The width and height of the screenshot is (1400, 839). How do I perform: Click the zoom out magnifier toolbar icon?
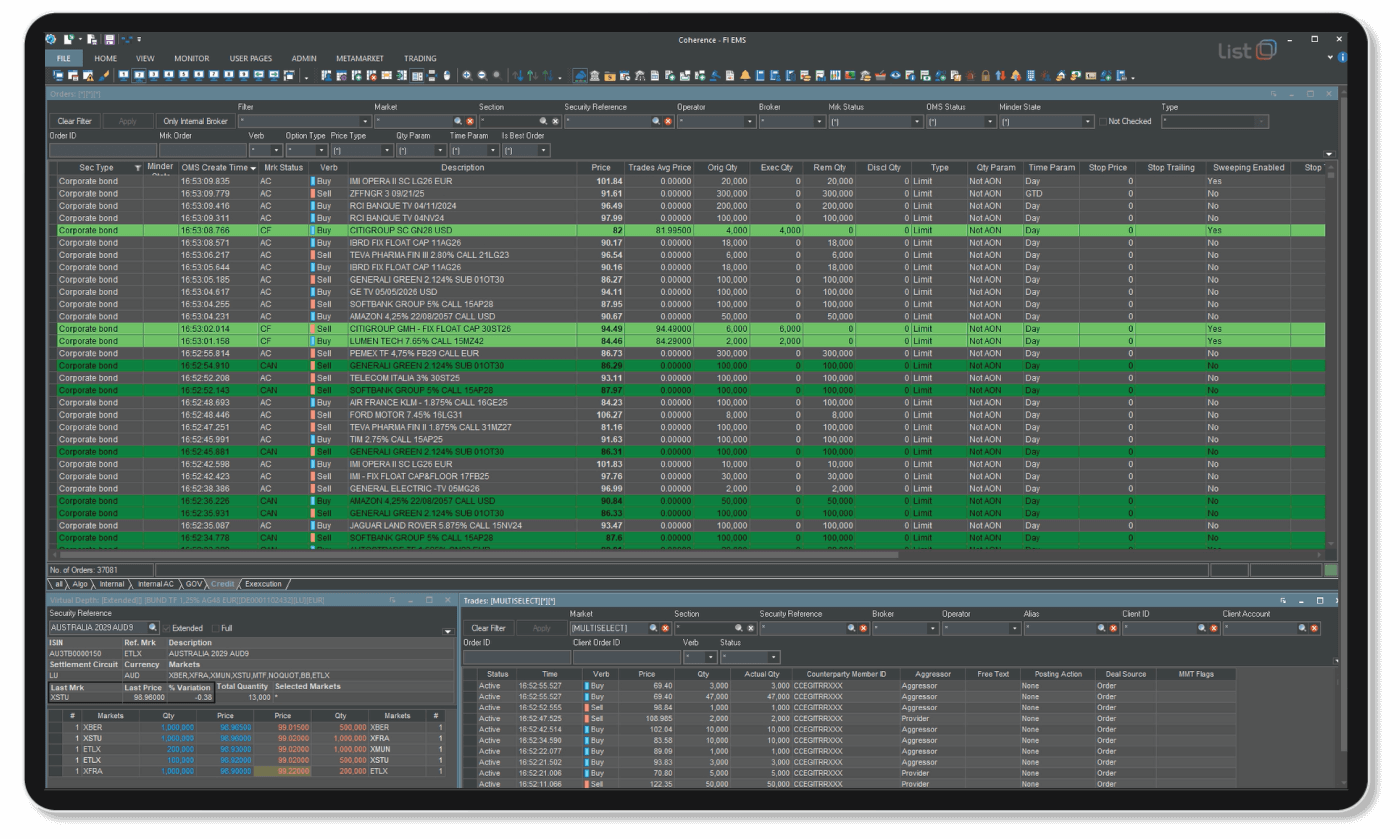(x=482, y=76)
